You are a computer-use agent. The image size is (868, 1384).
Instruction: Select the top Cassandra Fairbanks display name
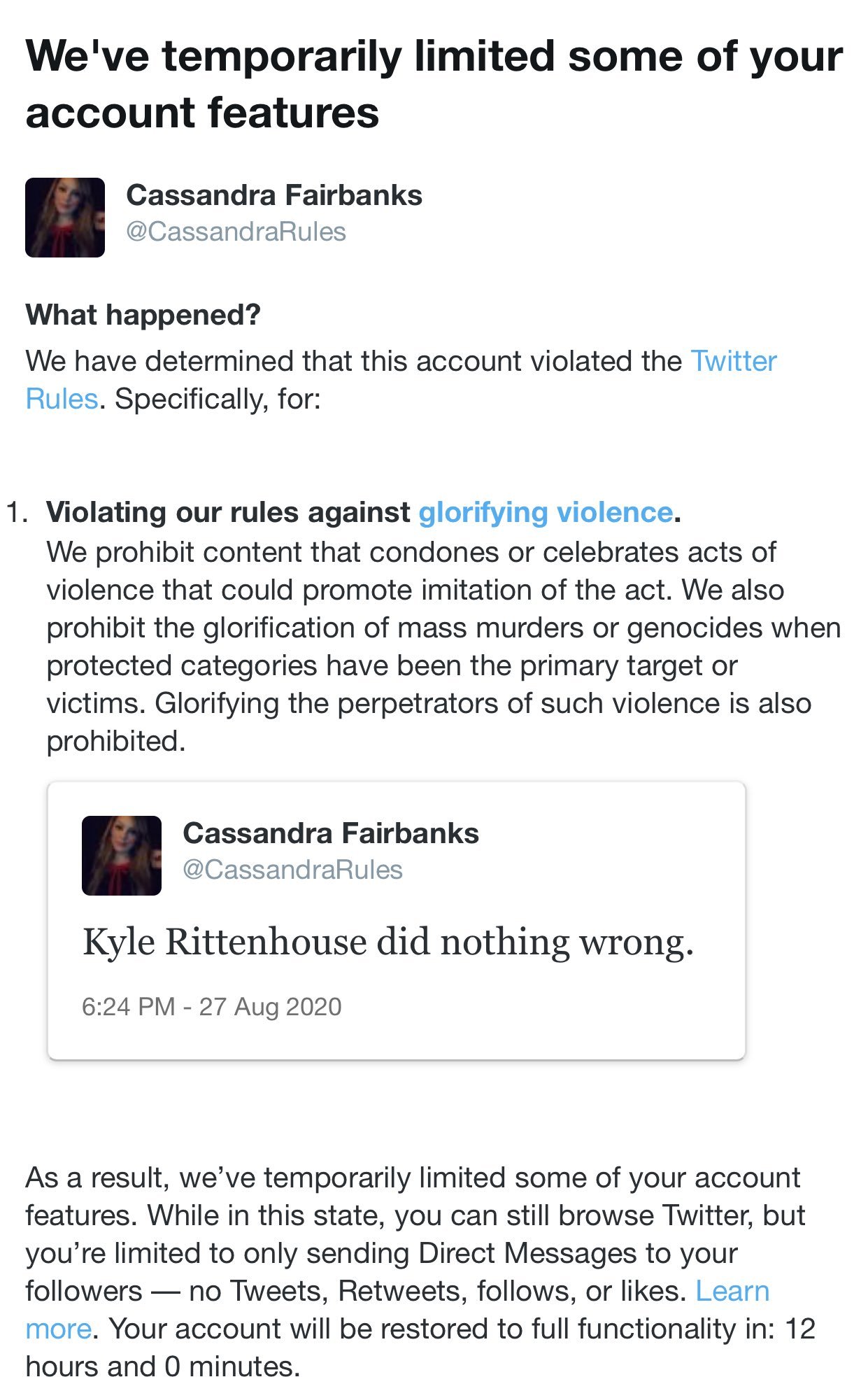(x=274, y=195)
